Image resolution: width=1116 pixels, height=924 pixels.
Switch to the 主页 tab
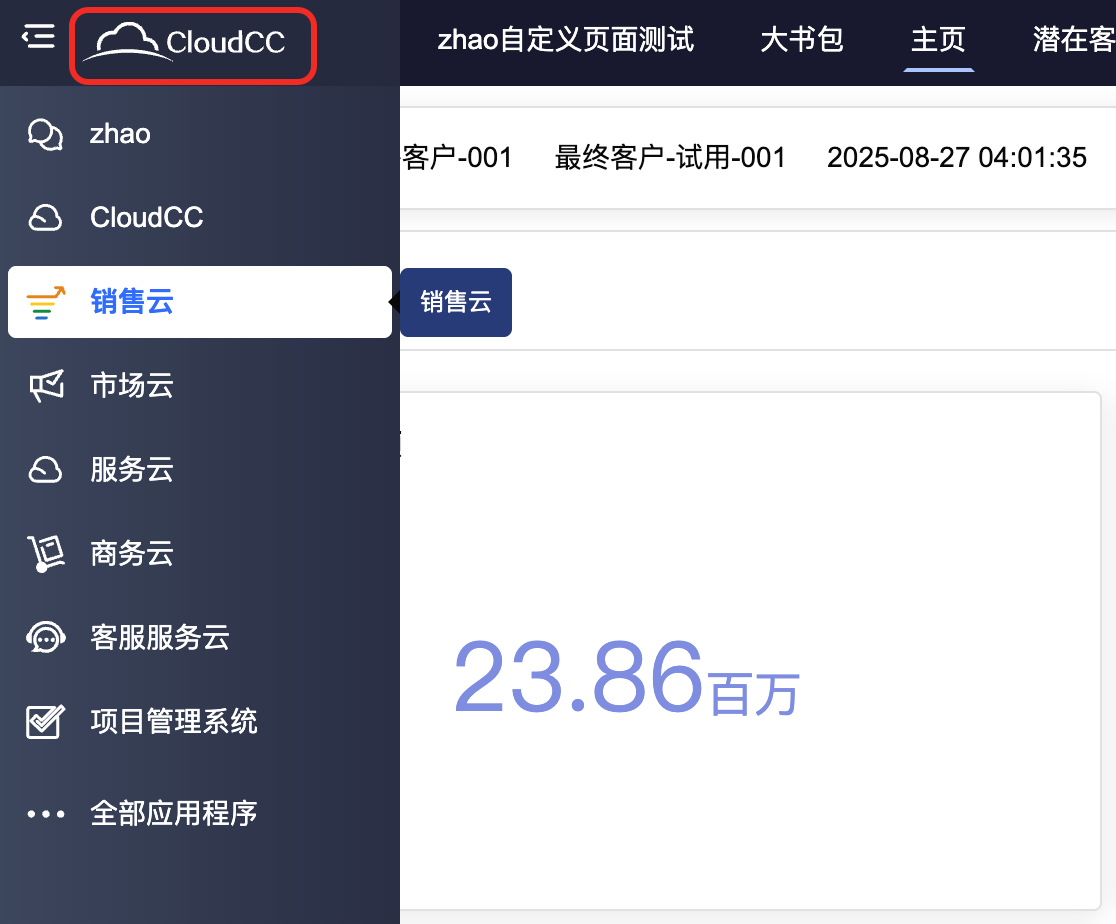click(938, 40)
